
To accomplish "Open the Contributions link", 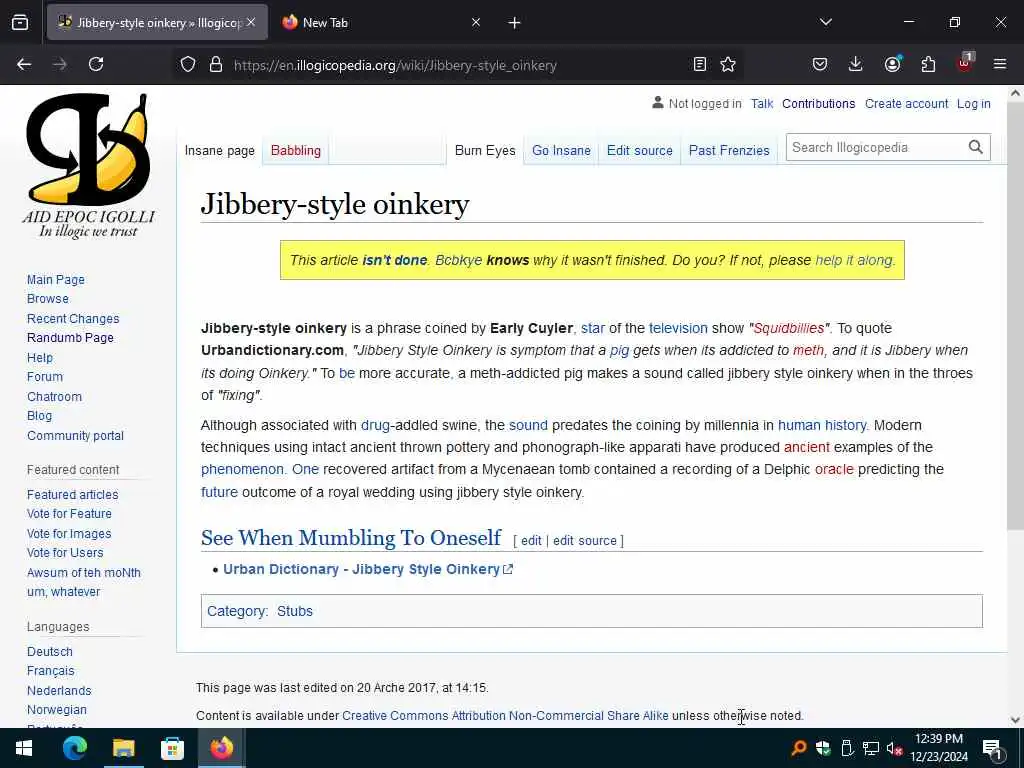I will click(818, 104).
